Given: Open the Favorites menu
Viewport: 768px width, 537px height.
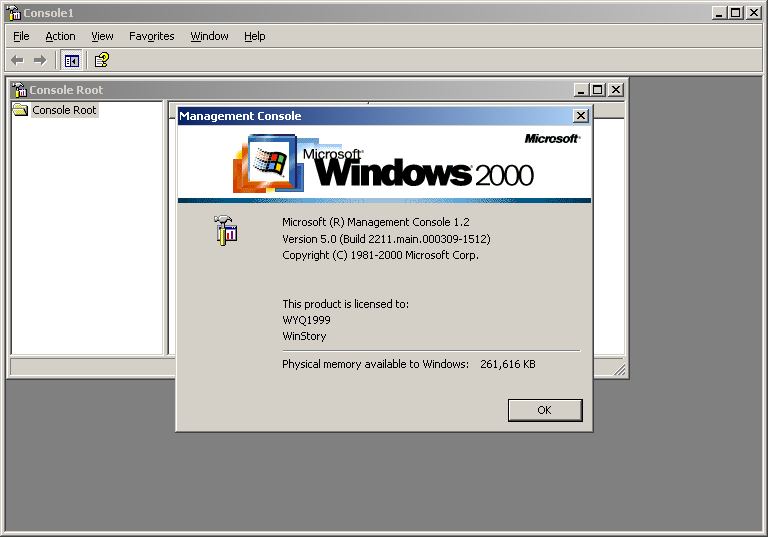Looking at the screenshot, I should click(151, 36).
